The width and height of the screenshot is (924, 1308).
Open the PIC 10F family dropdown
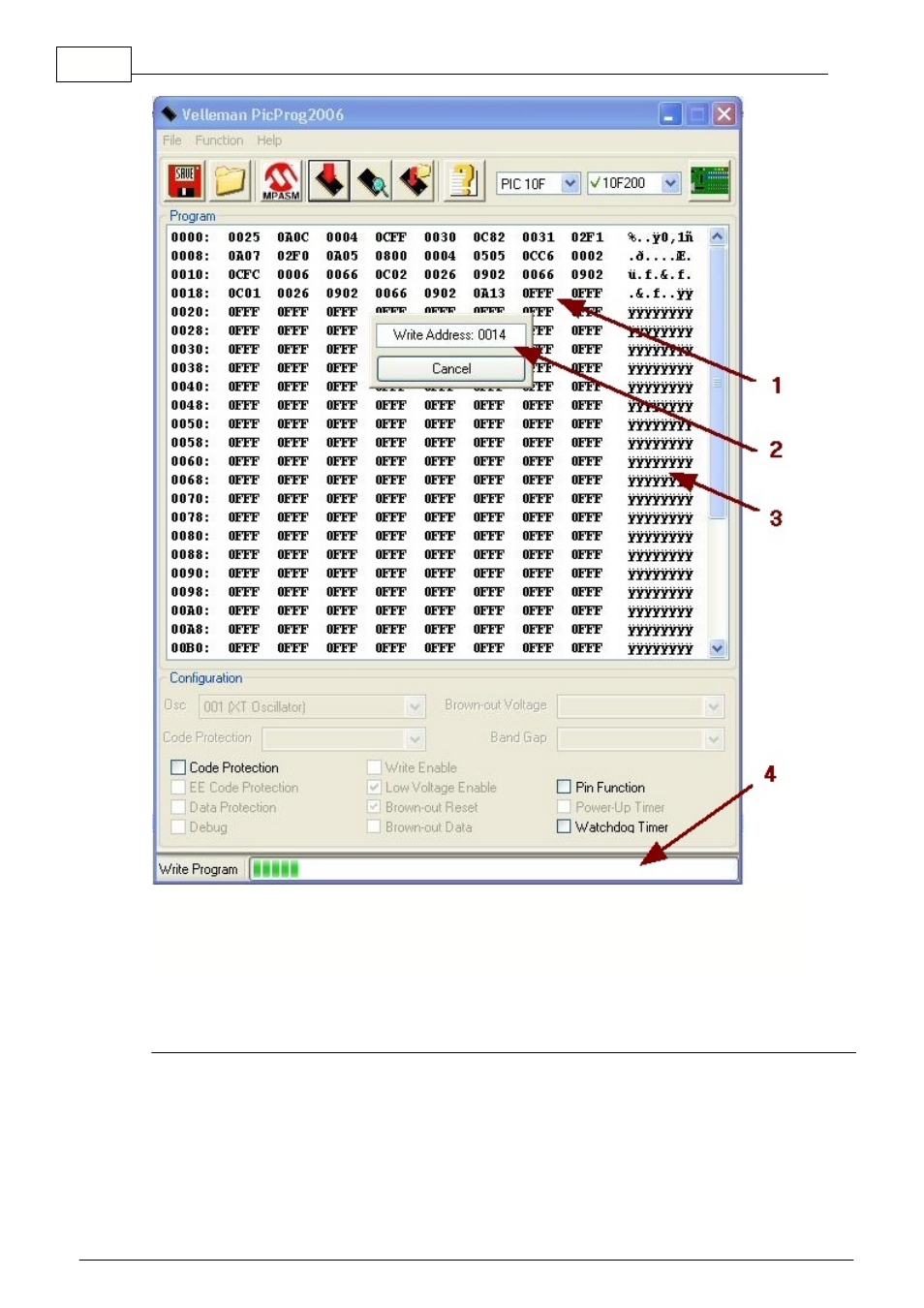coord(570,183)
